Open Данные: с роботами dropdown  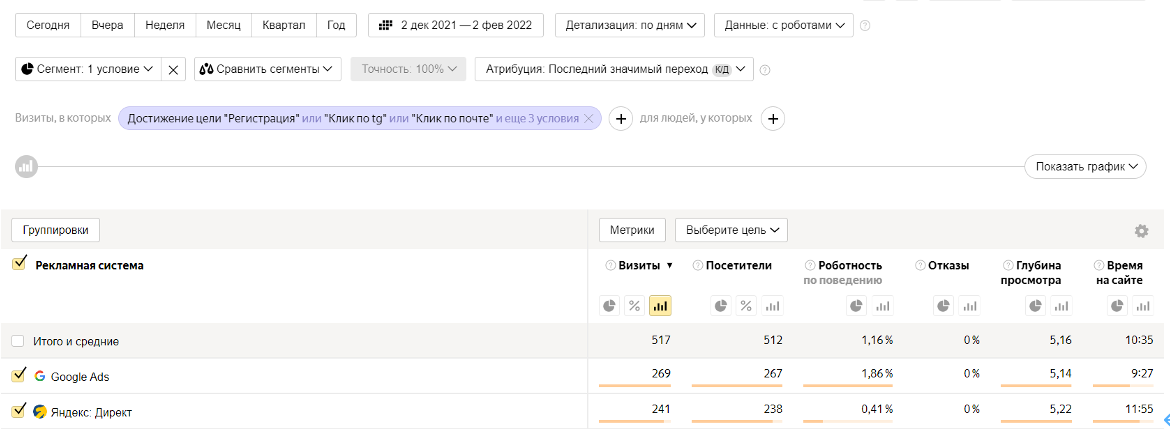coord(784,25)
